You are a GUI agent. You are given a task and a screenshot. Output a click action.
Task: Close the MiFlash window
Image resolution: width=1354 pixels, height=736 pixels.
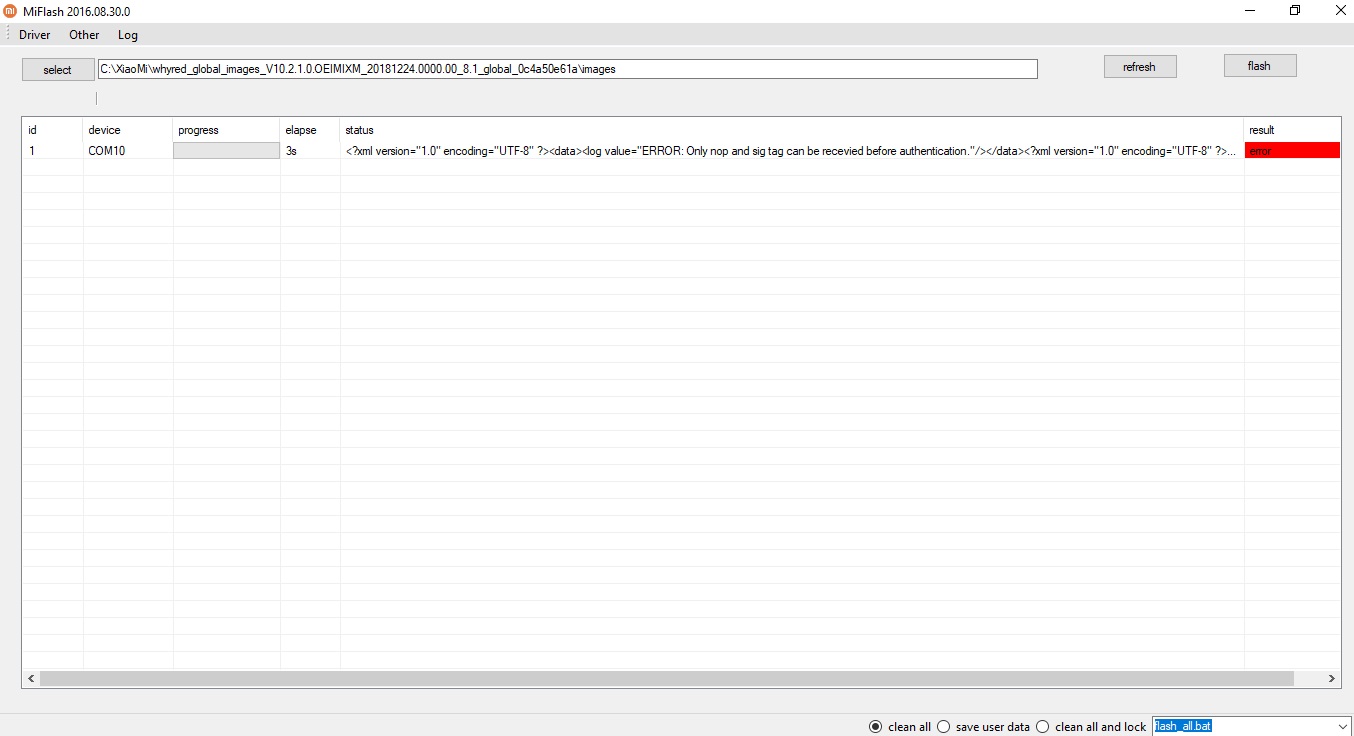[x=1339, y=10]
